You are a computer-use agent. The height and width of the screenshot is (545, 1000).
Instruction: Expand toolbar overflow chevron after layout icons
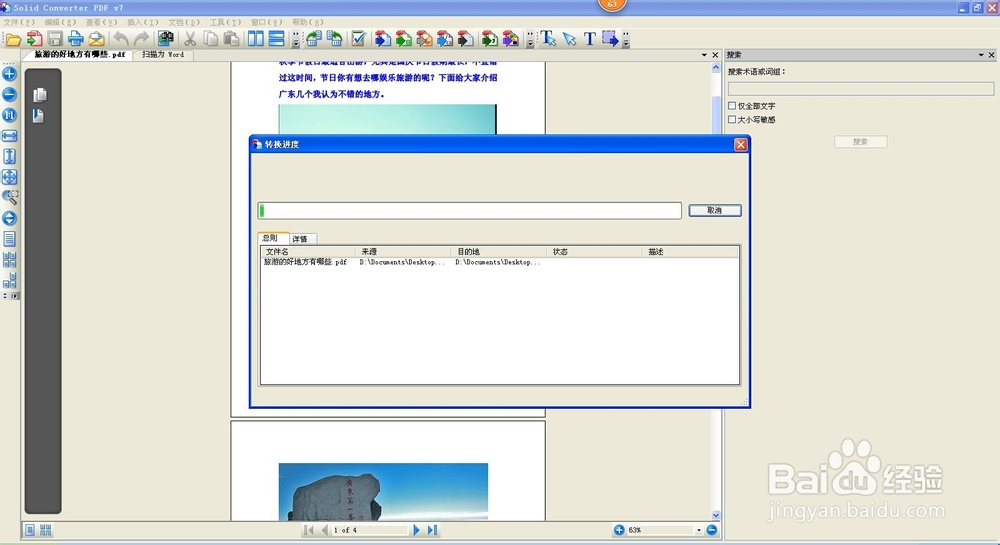coord(295,40)
